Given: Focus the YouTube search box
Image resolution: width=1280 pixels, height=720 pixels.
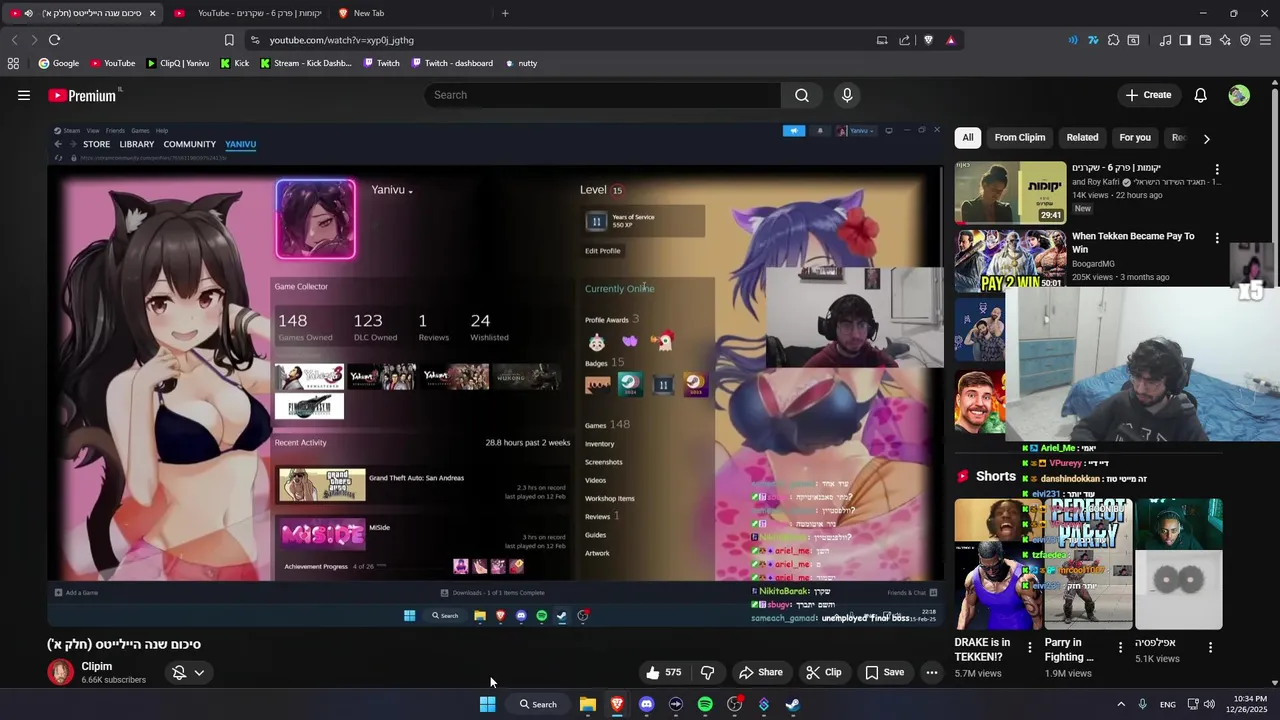Looking at the screenshot, I should (602, 95).
